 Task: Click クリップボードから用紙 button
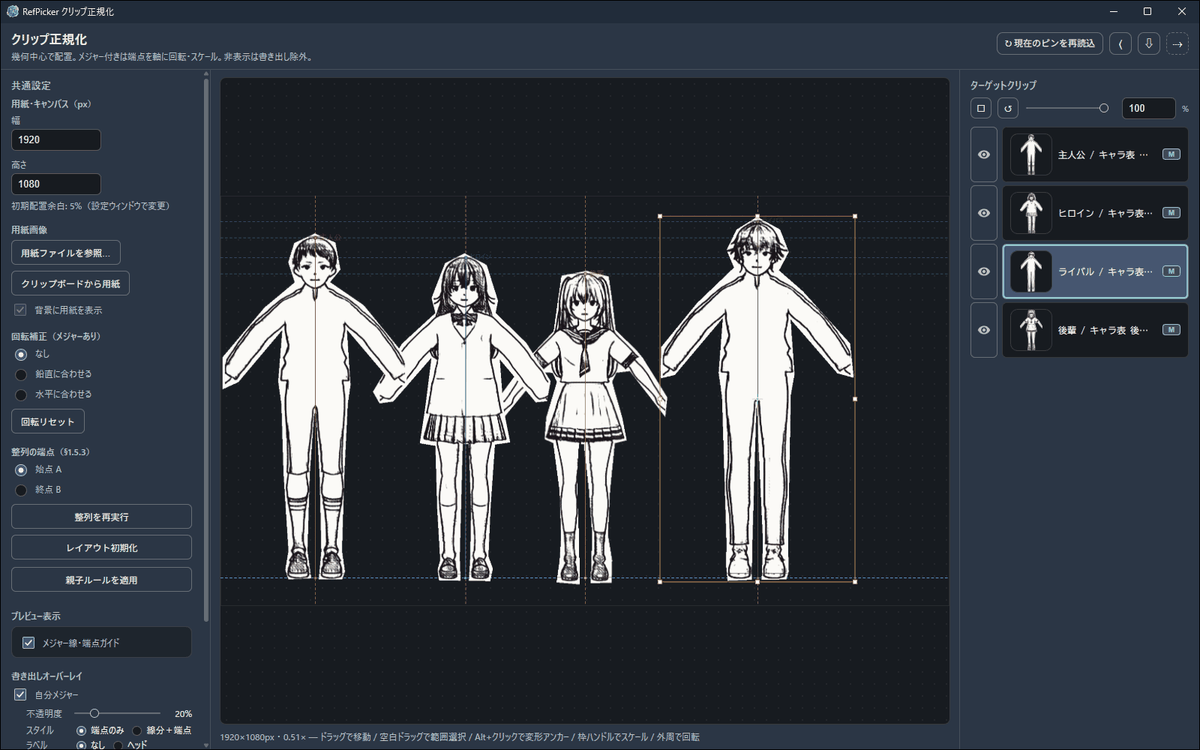click(x=70, y=283)
